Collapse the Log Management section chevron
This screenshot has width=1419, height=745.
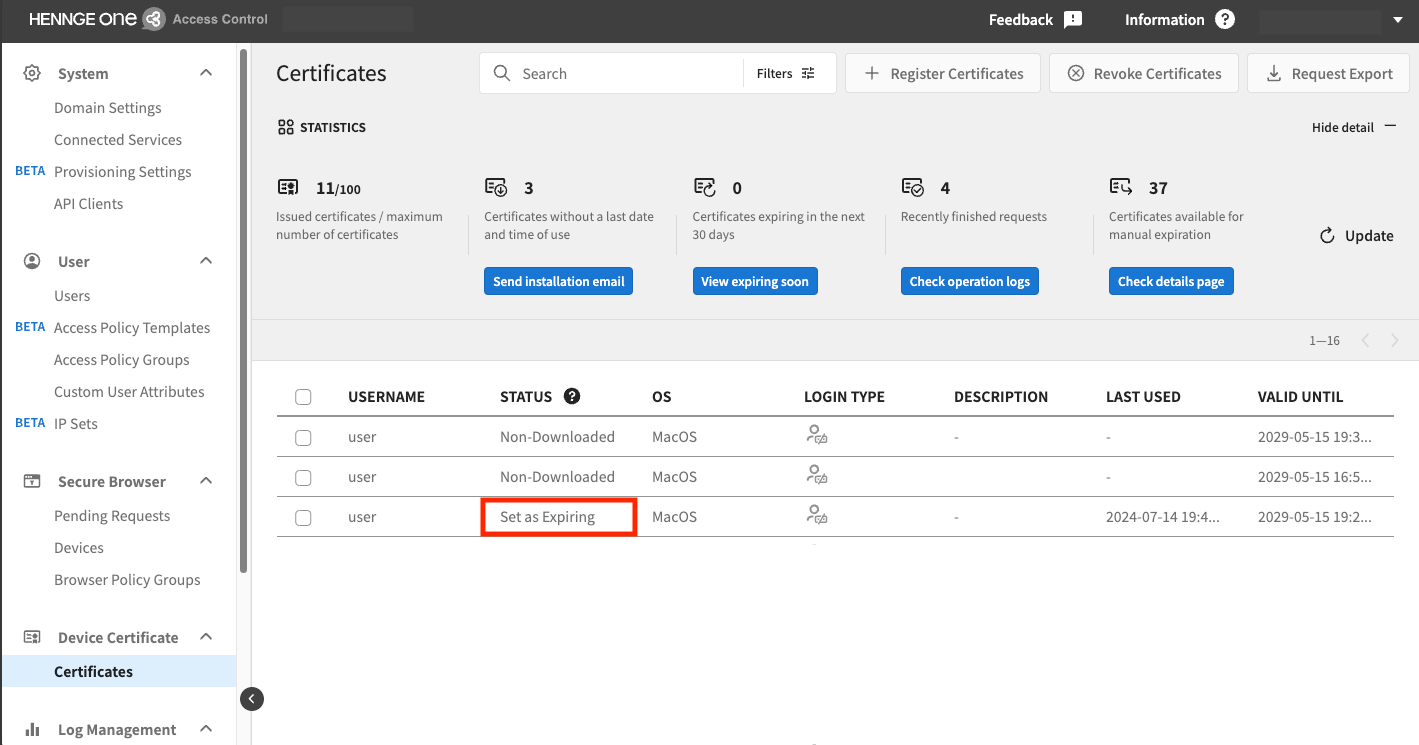[x=206, y=729]
